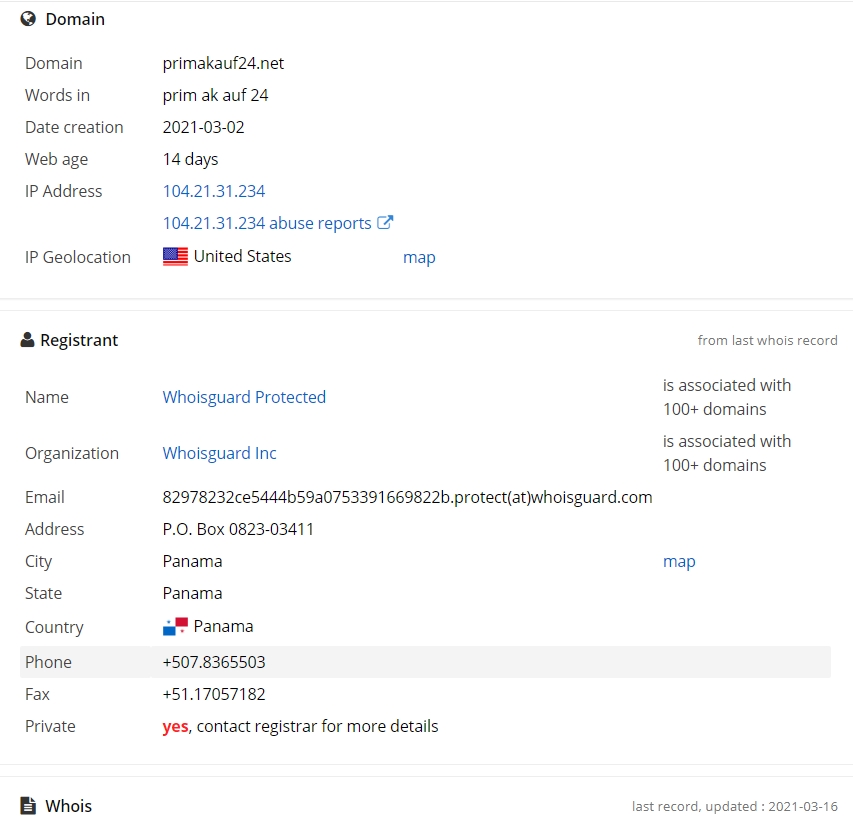Open the map link in City row
This screenshot has width=853, height=823.
pyautogui.click(x=679, y=561)
